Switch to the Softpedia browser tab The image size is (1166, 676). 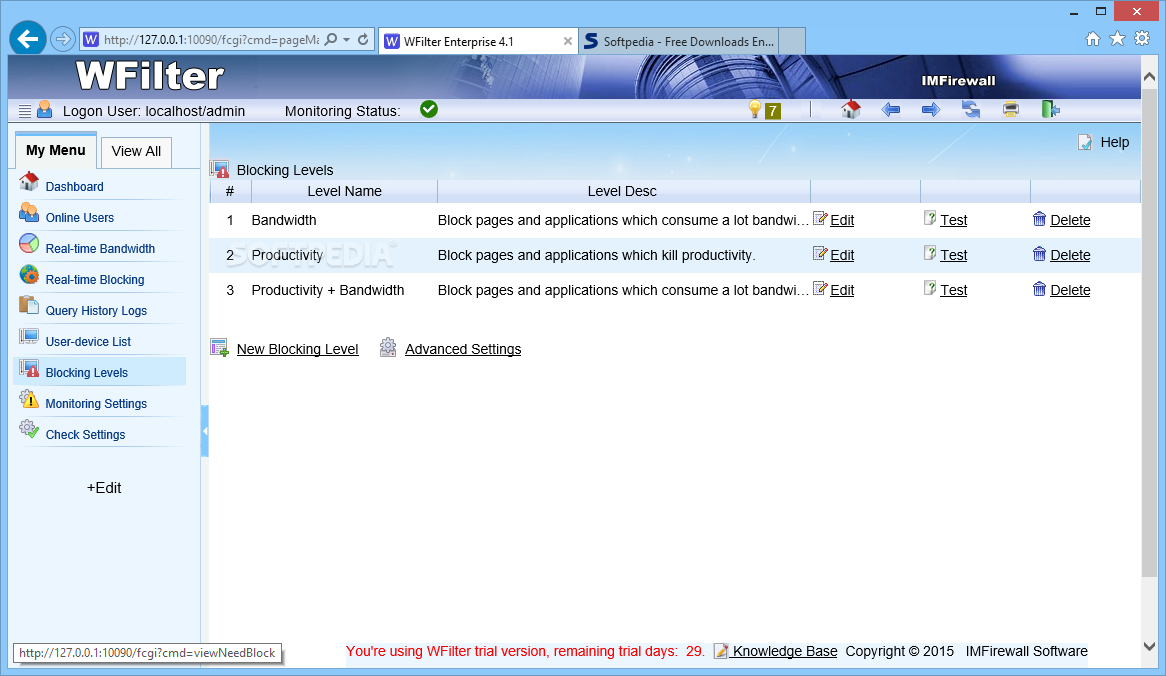[678, 42]
